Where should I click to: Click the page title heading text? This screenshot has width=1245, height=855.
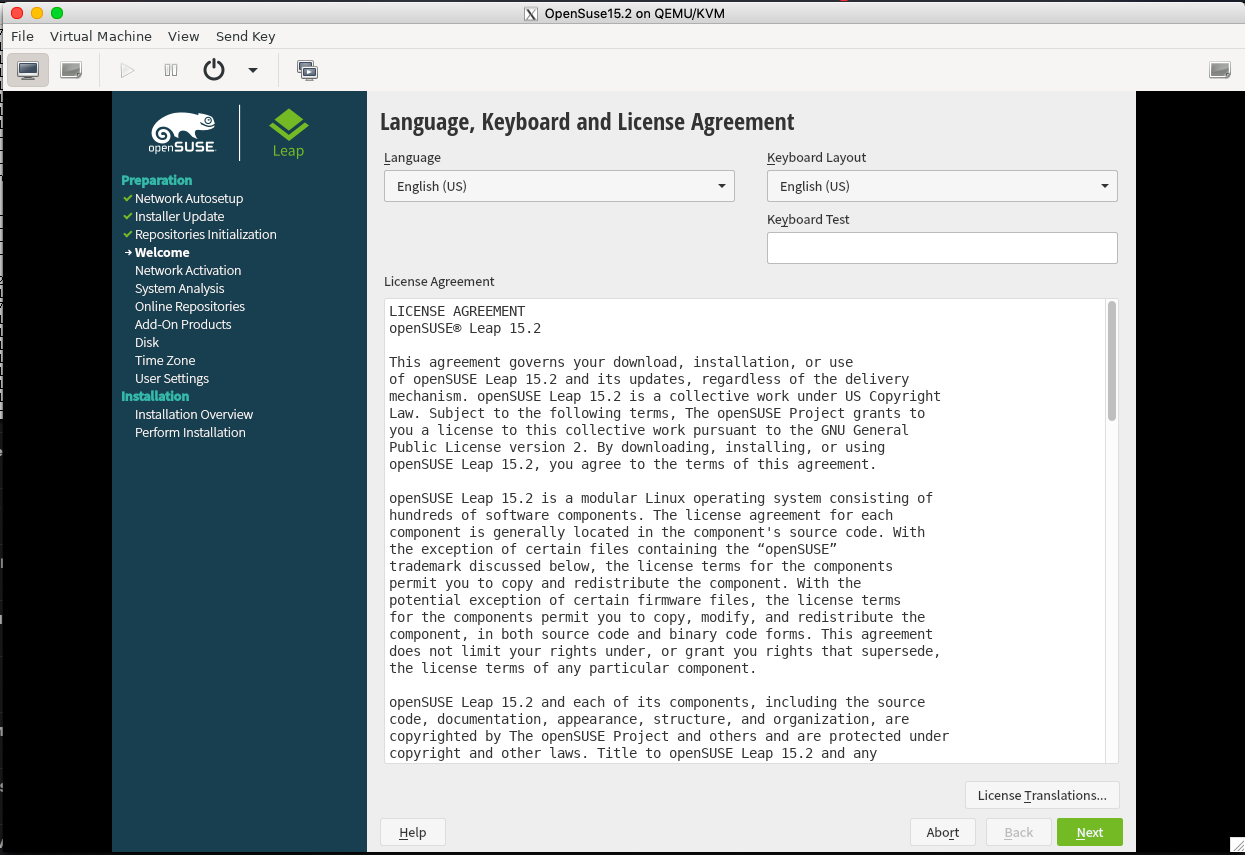pos(587,122)
